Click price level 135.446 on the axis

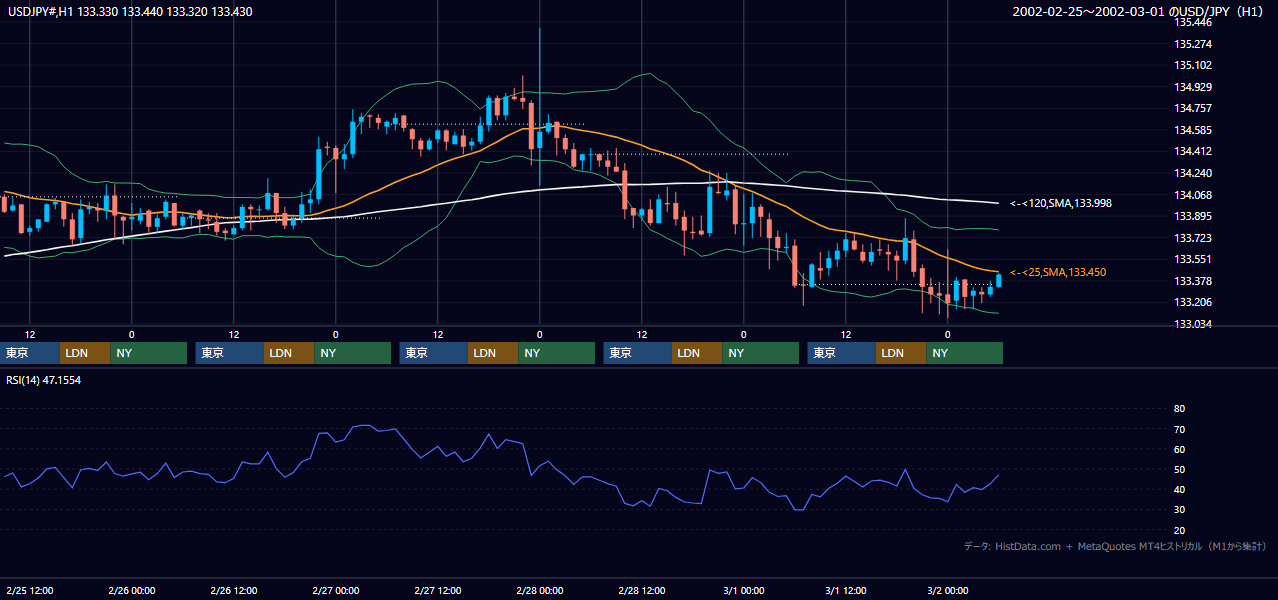[x=1192, y=22]
